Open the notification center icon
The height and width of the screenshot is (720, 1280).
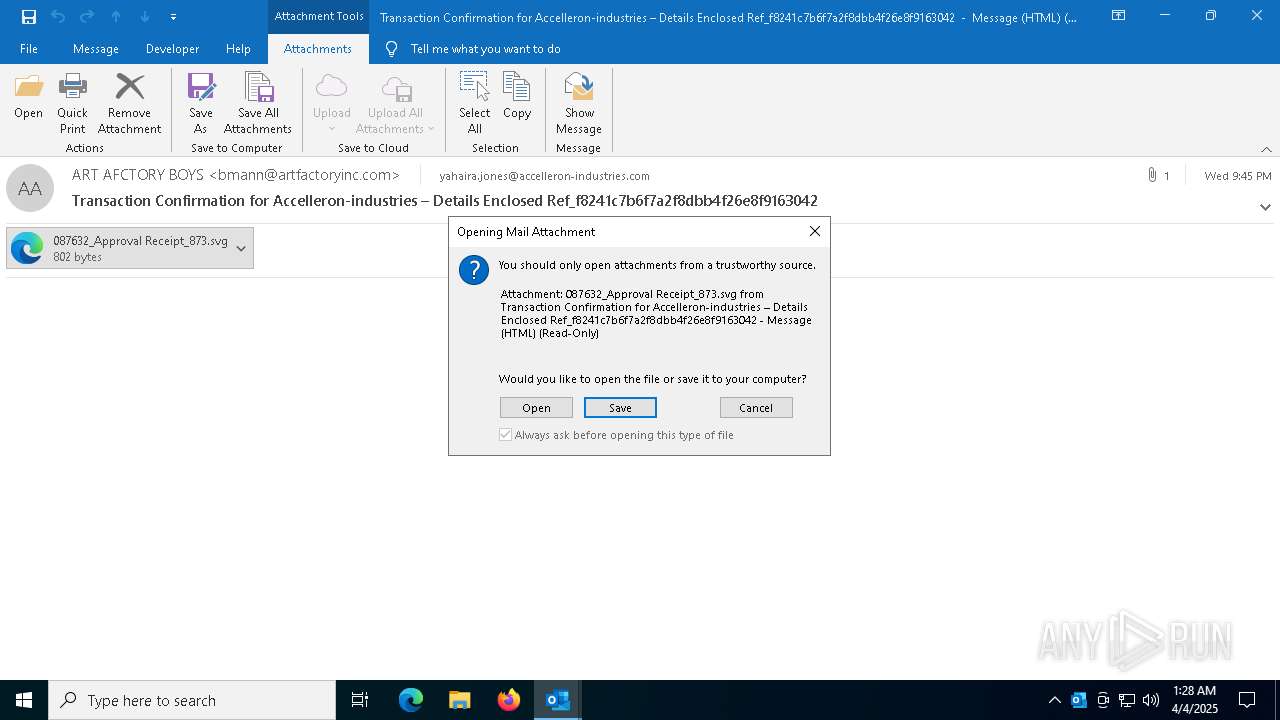(x=1247, y=700)
